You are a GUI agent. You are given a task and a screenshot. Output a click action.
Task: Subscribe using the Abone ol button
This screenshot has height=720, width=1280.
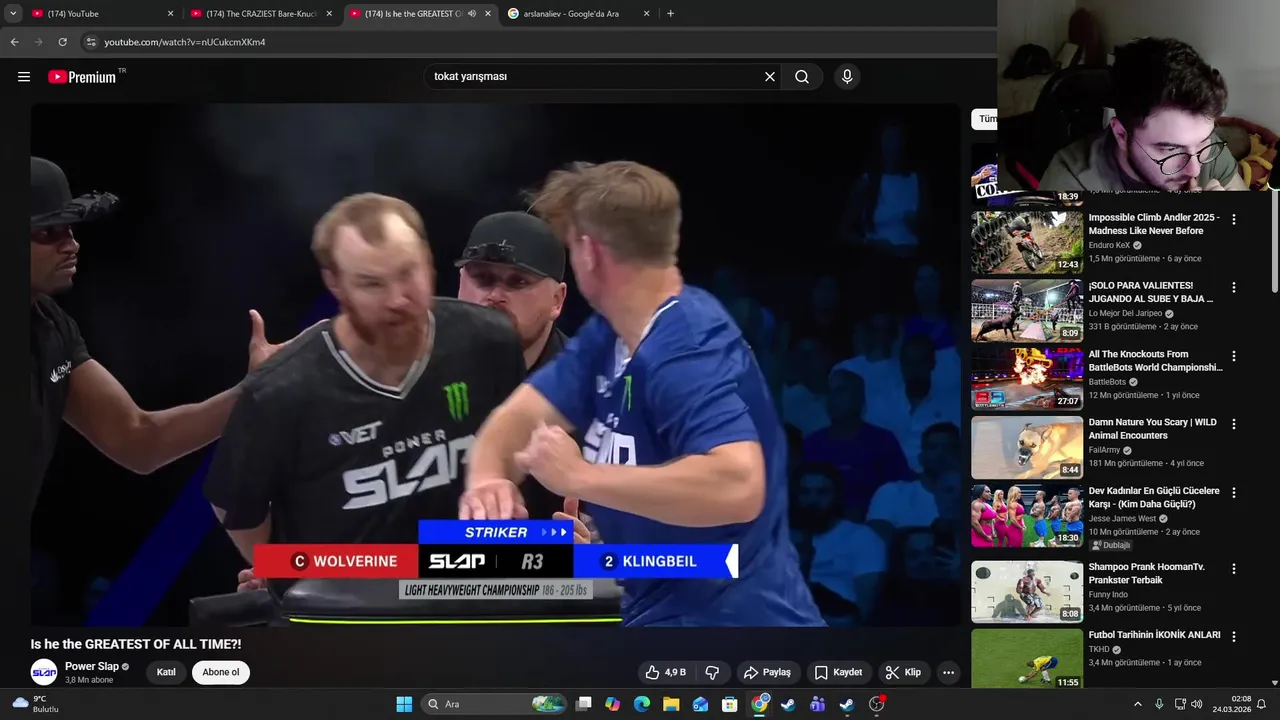tap(220, 672)
